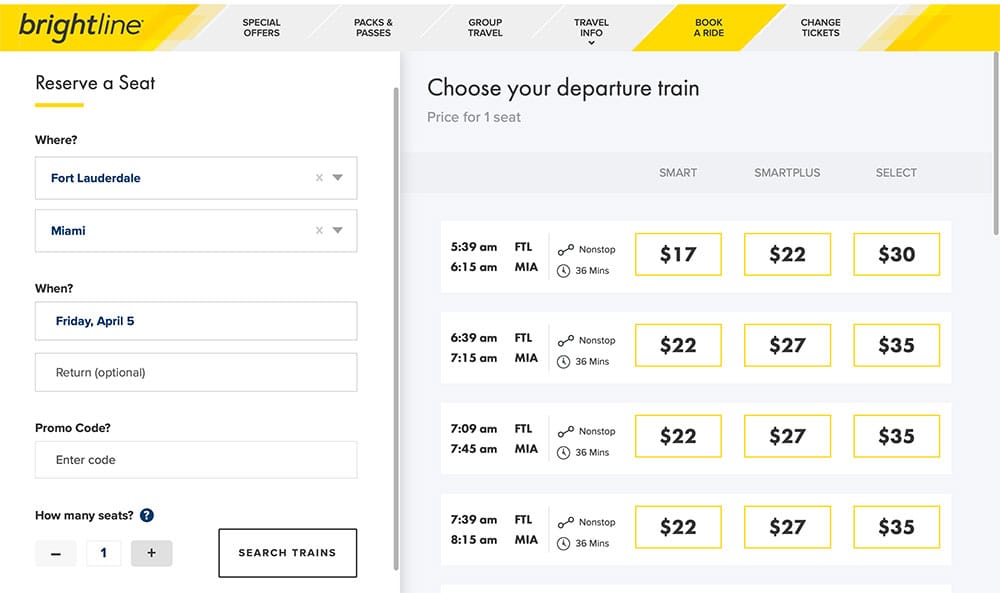Click the Return (optional) date field
The height and width of the screenshot is (593, 1000).
(x=196, y=371)
